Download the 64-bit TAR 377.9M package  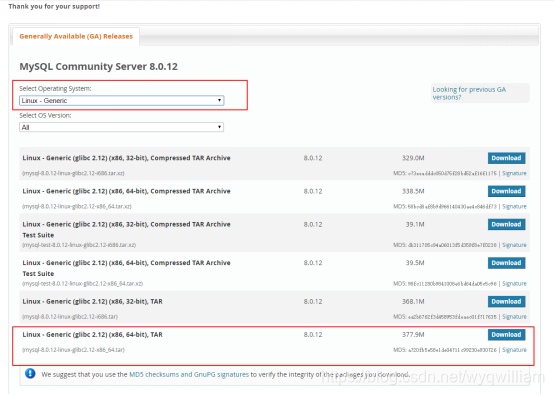[x=506, y=335]
